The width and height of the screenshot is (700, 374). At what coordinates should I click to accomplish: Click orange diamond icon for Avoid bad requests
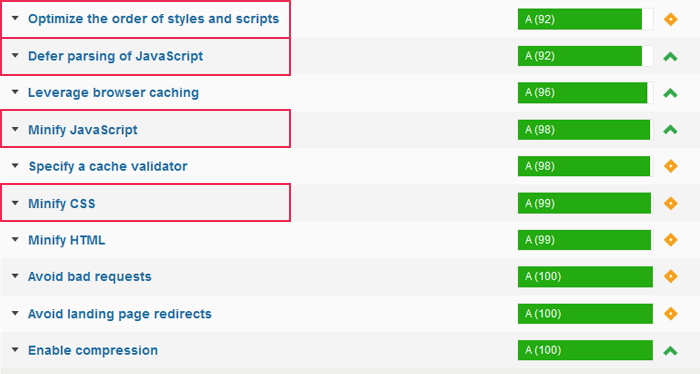[671, 276]
